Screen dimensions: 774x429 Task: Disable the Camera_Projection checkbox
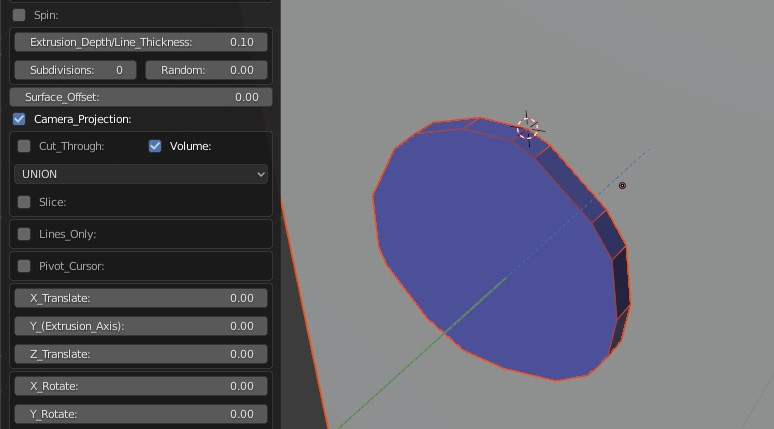click(x=20, y=119)
